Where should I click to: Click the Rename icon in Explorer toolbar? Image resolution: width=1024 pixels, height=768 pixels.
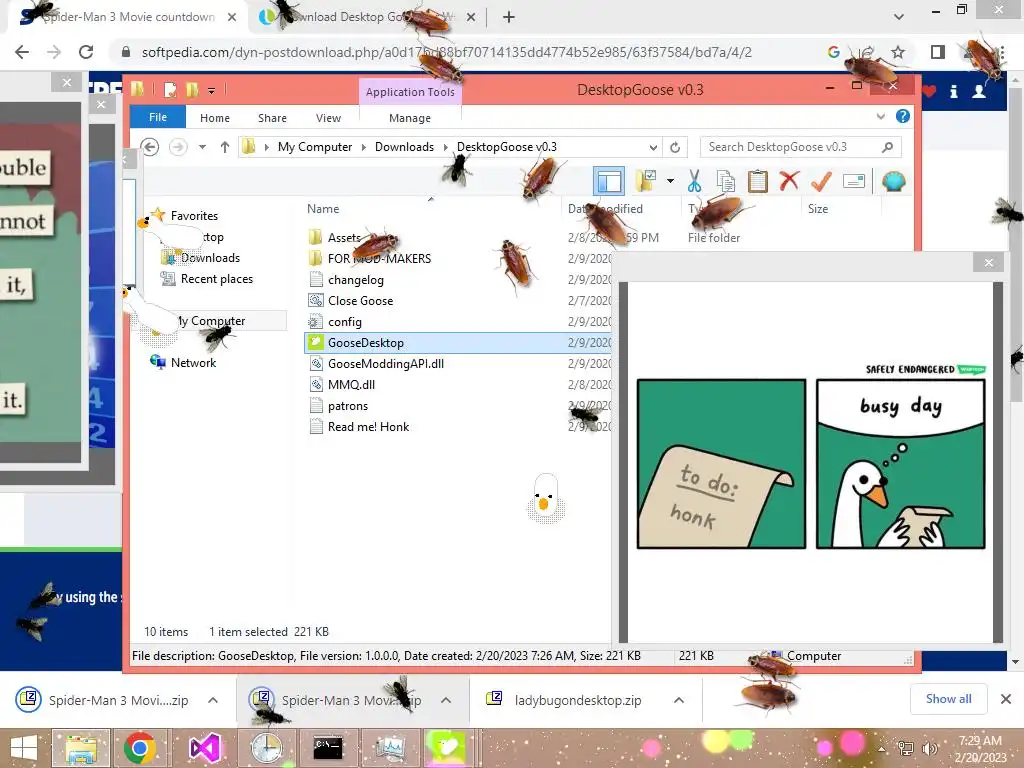[x=854, y=181]
